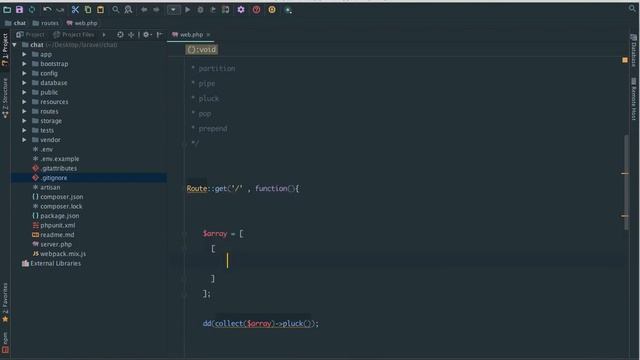Click the editor vertical scrollbar thumb
This screenshot has height=360, width=640.
626,182
